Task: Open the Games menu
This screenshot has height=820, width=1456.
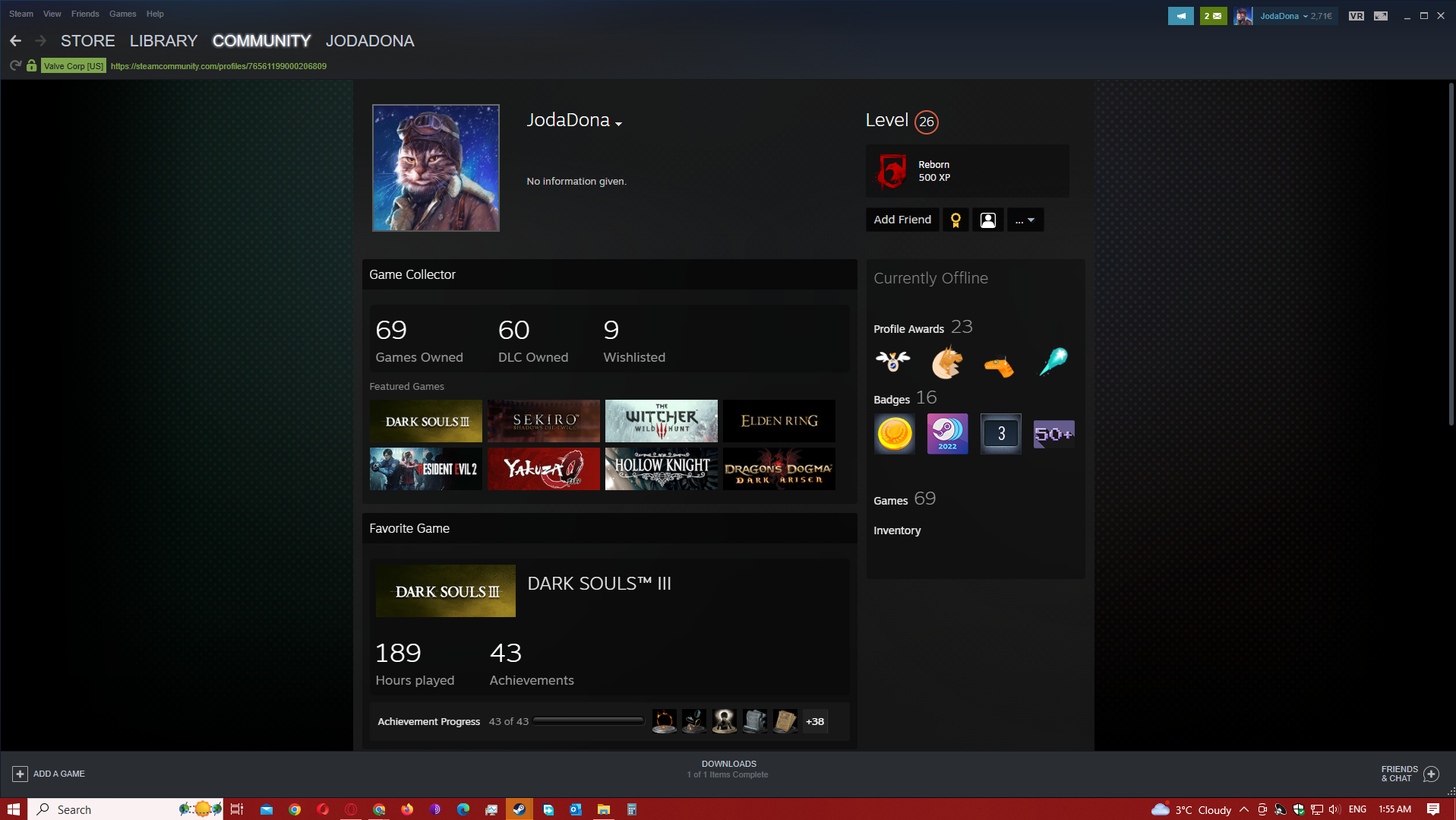Action: (x=122, y=14)
